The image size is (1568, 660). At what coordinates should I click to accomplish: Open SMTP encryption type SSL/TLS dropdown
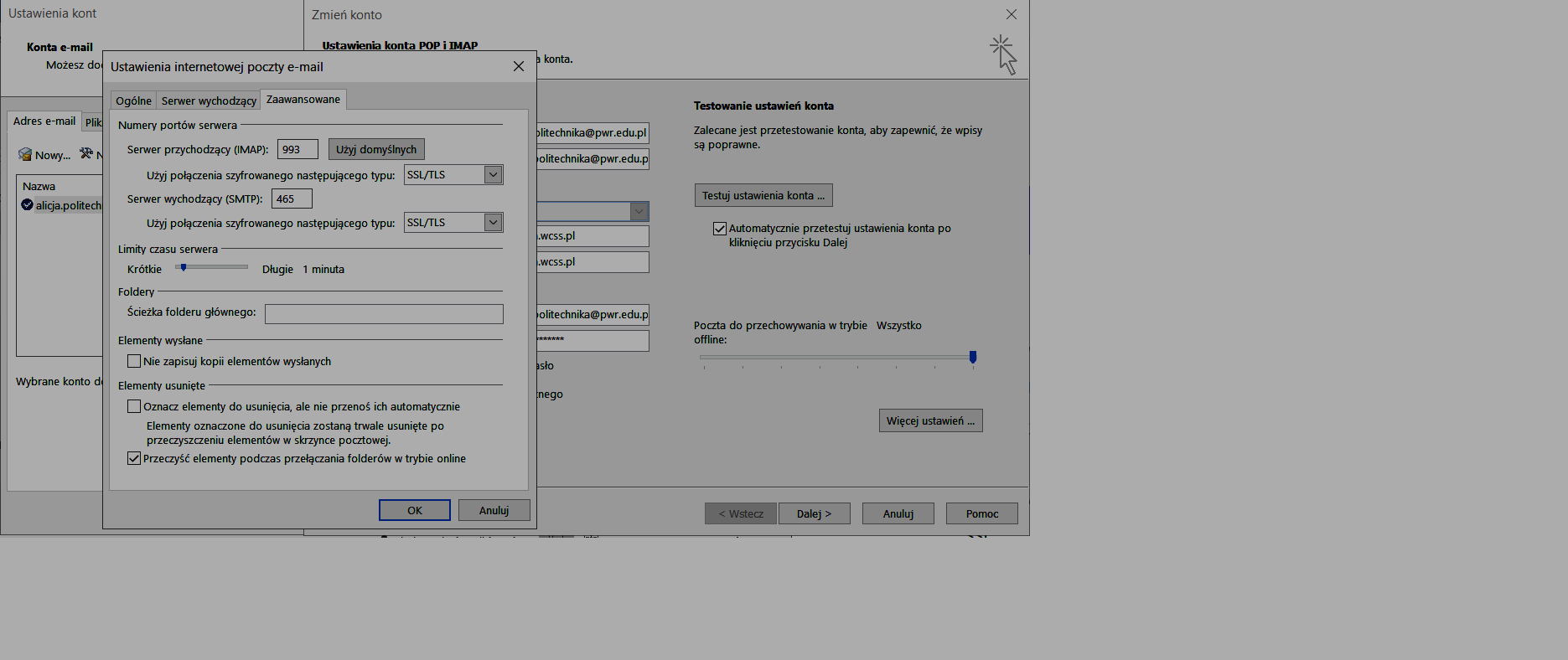click(493, 223)
